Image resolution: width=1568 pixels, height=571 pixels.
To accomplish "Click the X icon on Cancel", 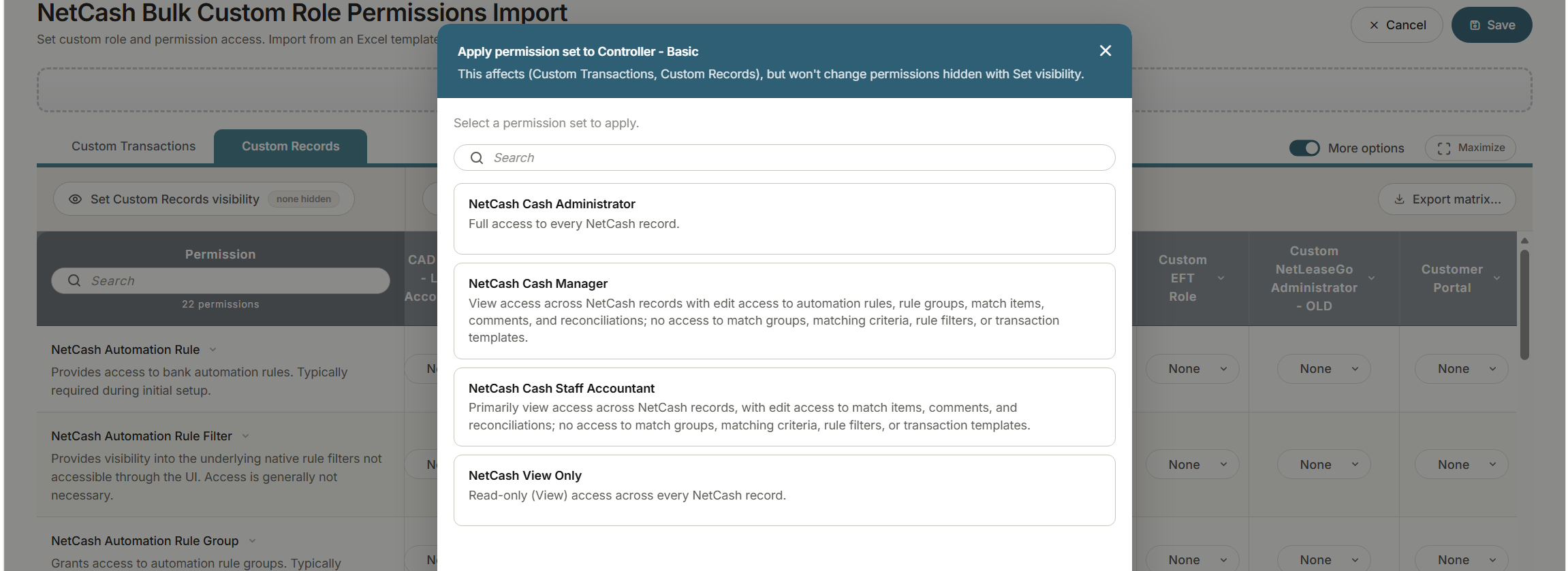I will [x=1374, y=25].
